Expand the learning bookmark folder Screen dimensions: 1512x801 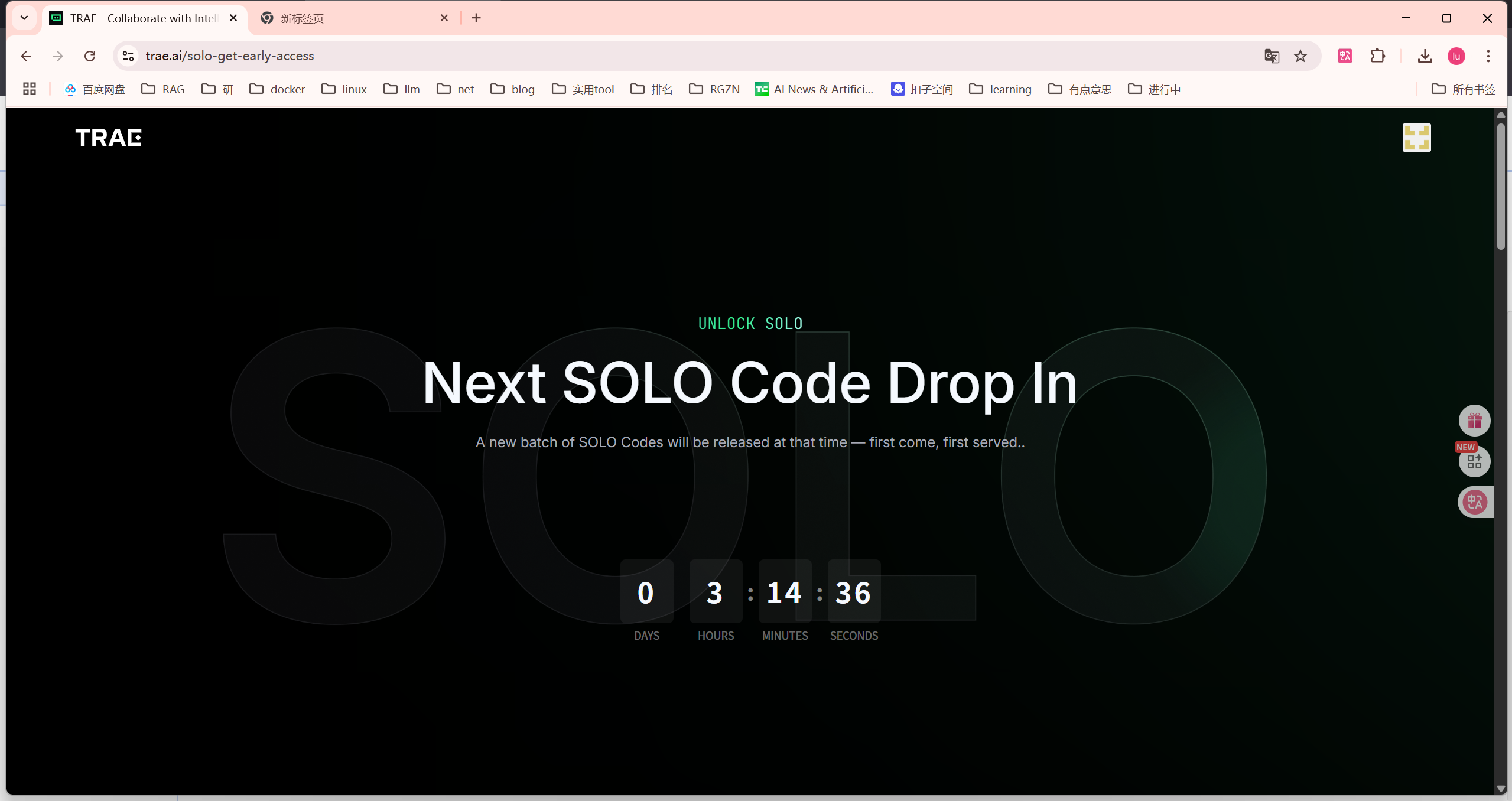pyautogui.click(x=1000, y=89)
